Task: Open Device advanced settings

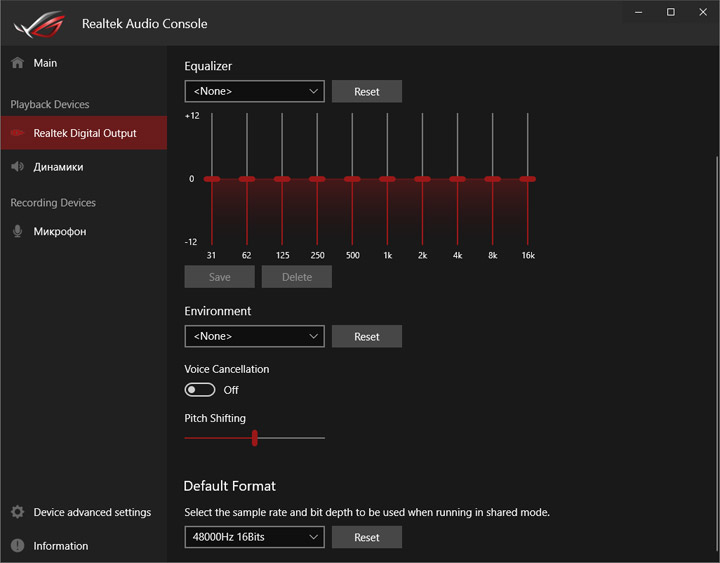Action: click(x=84, y=512)
